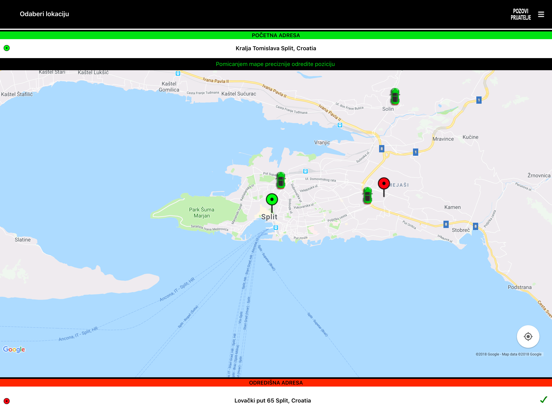Tap the ferry terminal icon below Split

pyautogui.click(x=276, y=228)
